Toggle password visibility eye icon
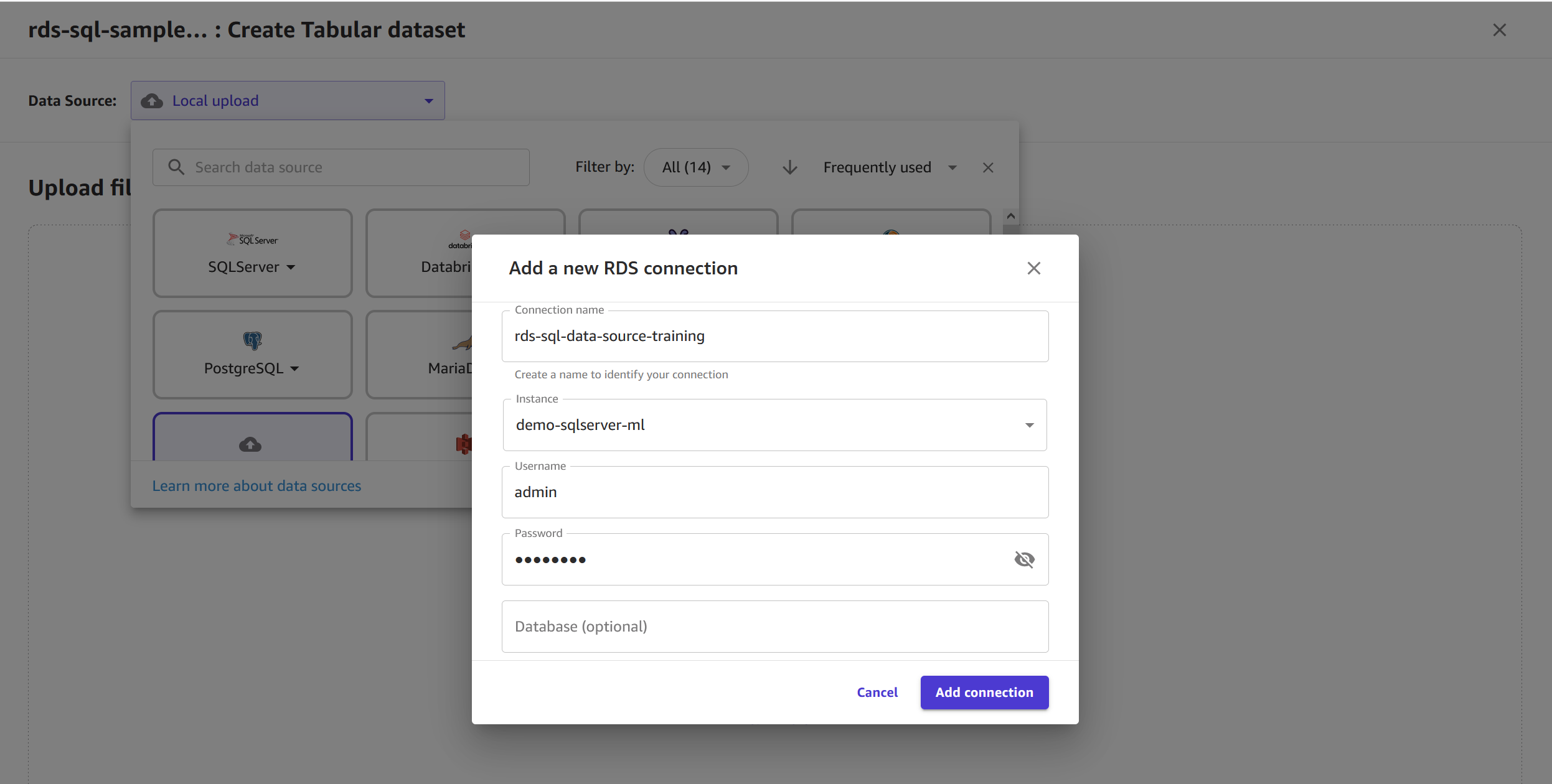Viewport: 1552px width, 784px height. (1024, 559)
